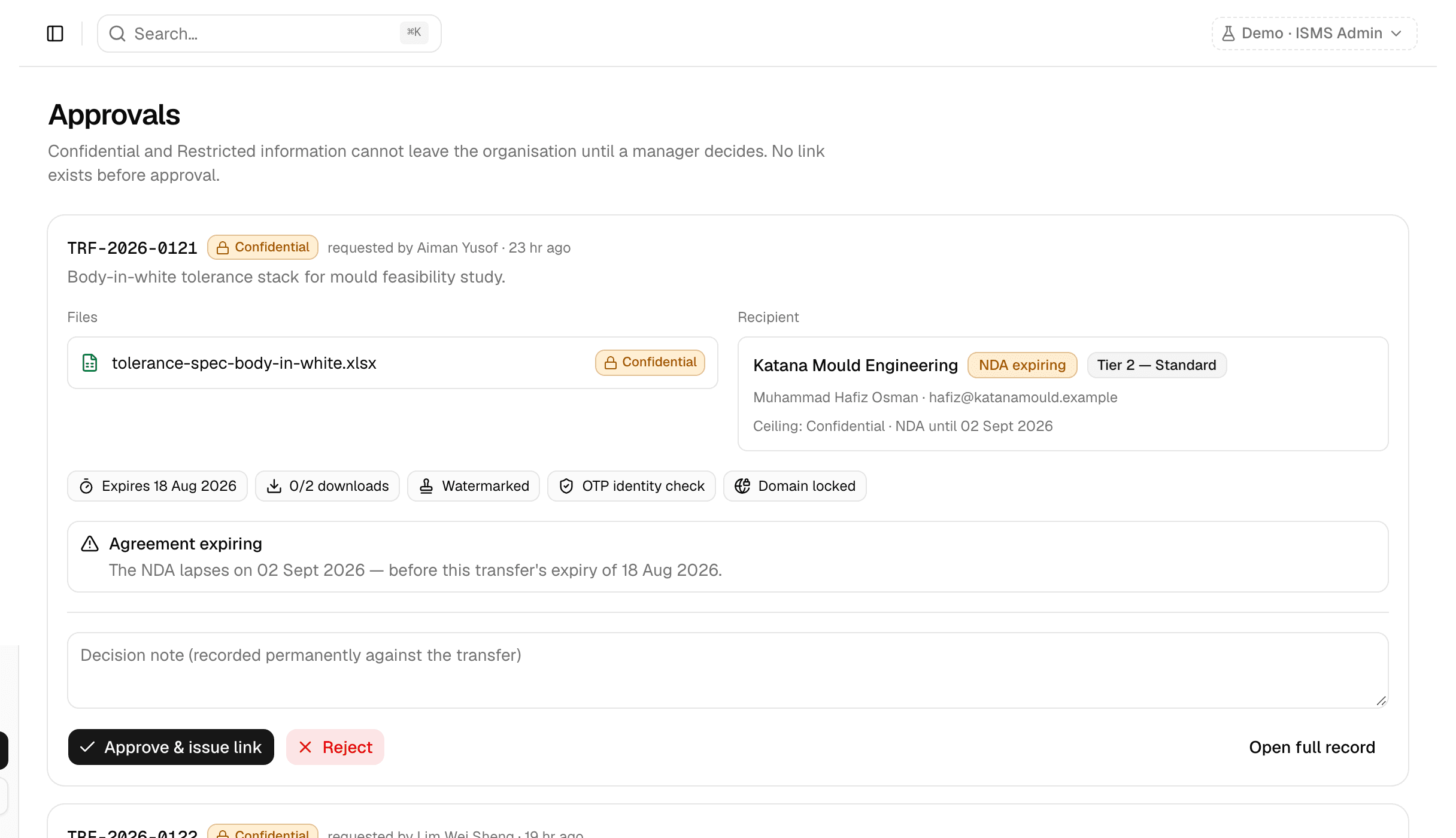This screenshot has width=1456, height=838.
Task: Click the Agreement expiring heading
Action: tap(186, 544)
